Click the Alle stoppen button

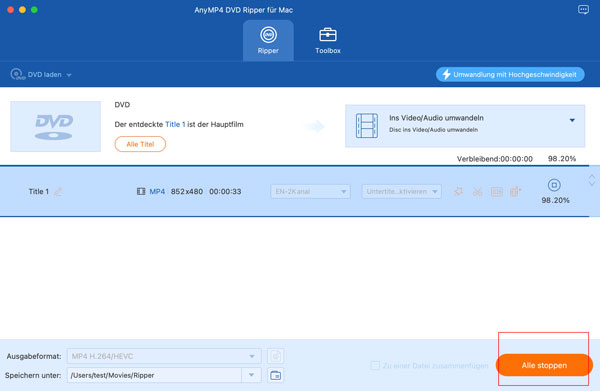pos(544,365)
